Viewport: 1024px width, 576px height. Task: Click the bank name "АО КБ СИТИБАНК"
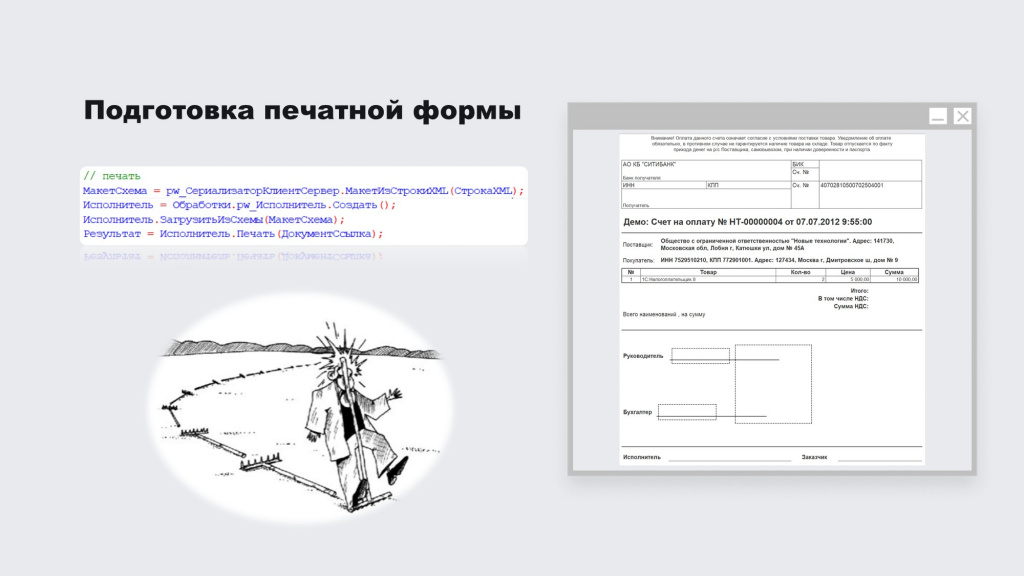649,165
